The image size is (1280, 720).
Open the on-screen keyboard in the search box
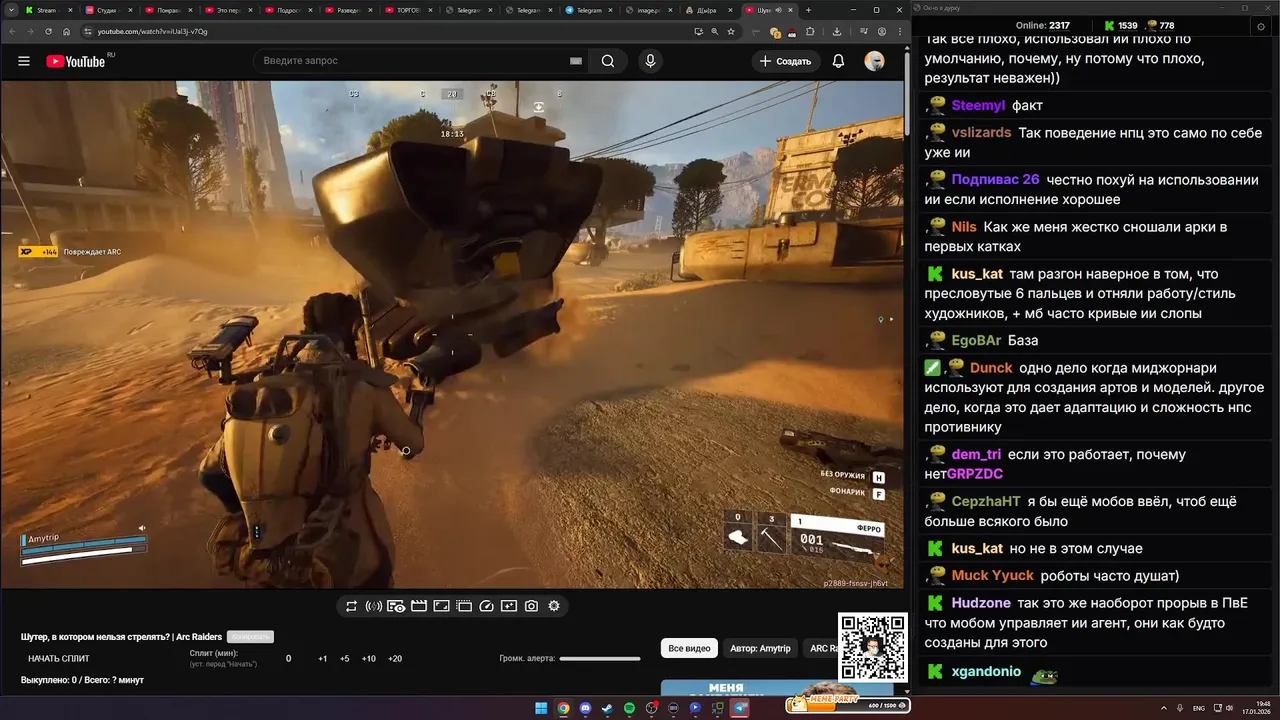pos(575,61)
